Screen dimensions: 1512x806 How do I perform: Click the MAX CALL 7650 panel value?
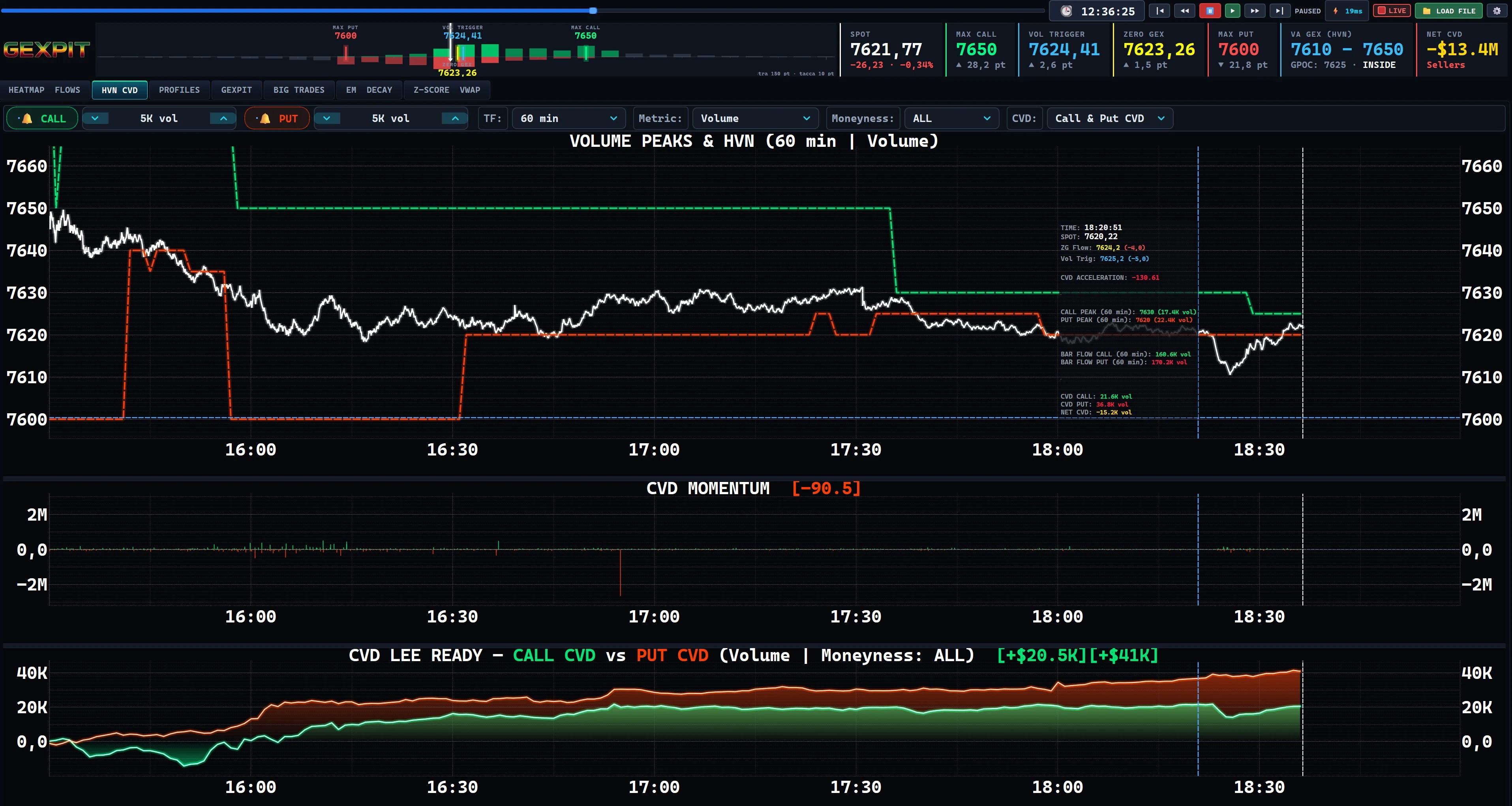(976, 49)
